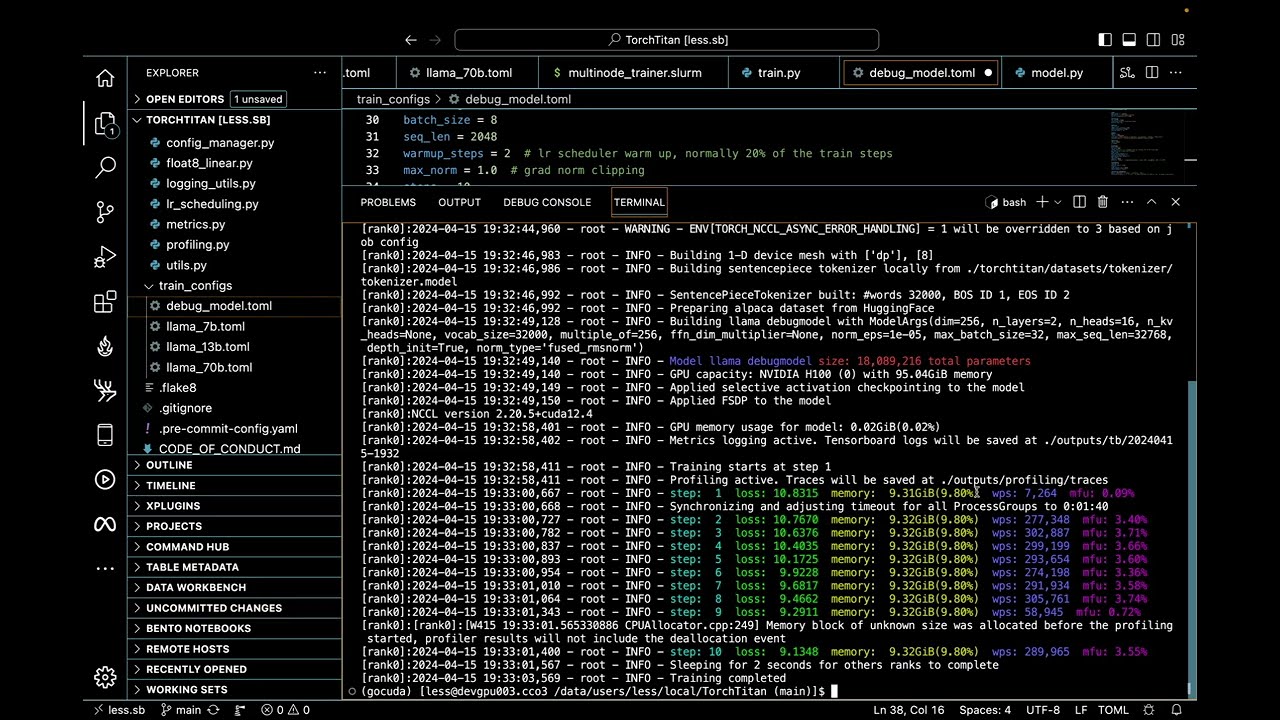1280x720 pixels.
Task: Kill terminal with the trash icon
Action: point(1102,202)
